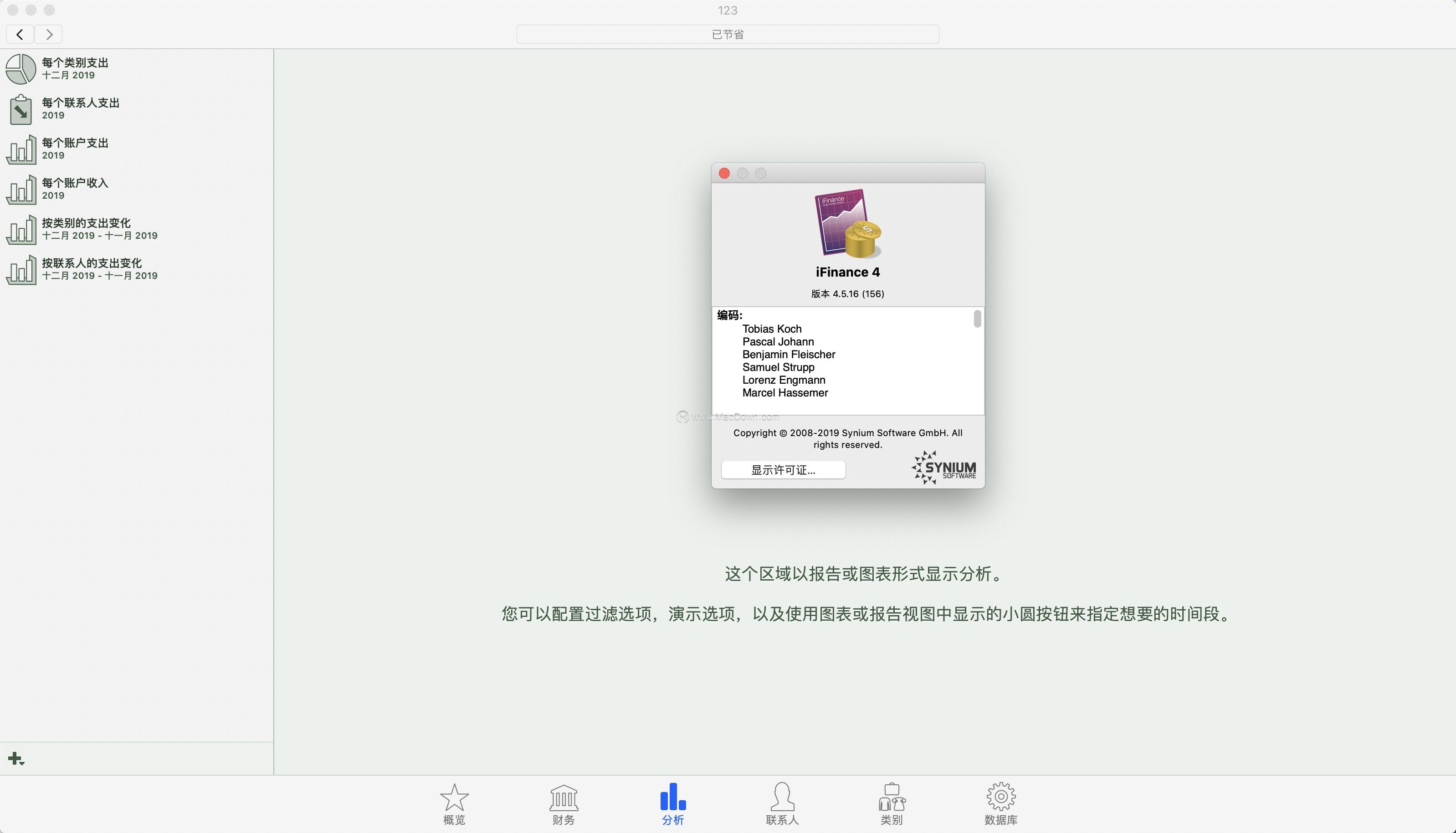Image resolution: width=1456 pixels, height=833 pixels.
Task: Select the 分析 bar chart tab
Action: (672, 804)
